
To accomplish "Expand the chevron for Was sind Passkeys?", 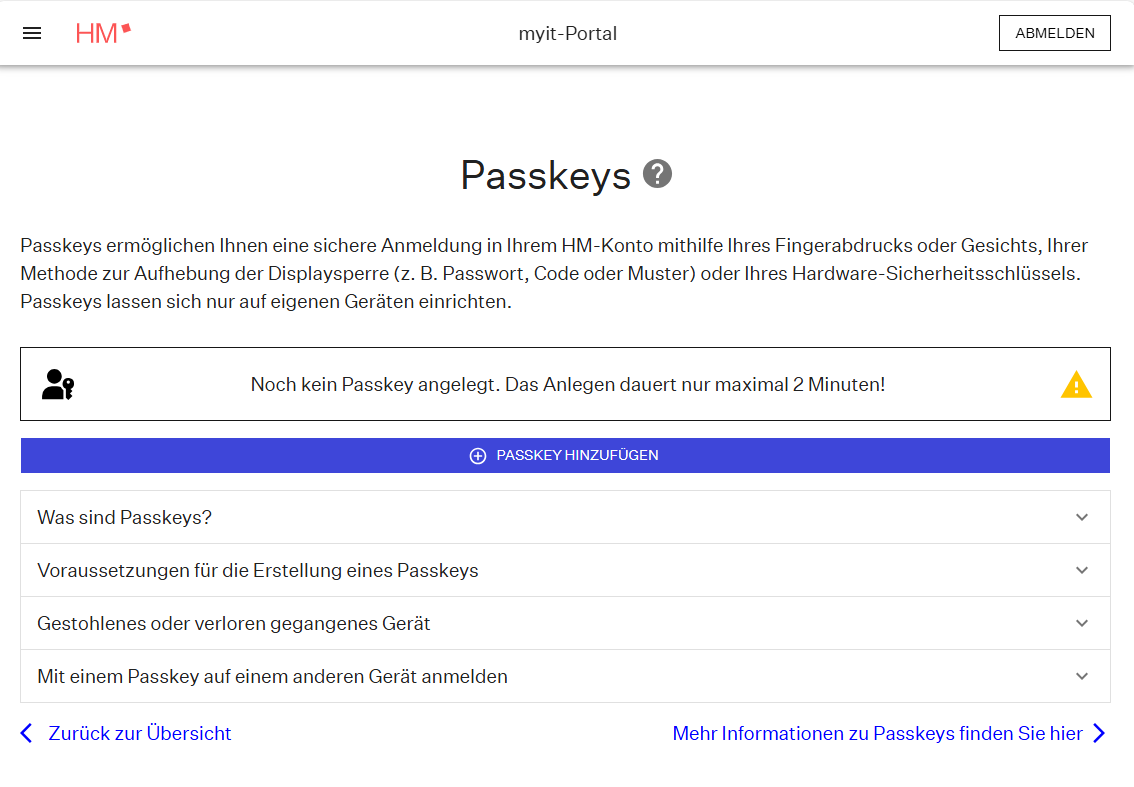I will [1081, 517].
